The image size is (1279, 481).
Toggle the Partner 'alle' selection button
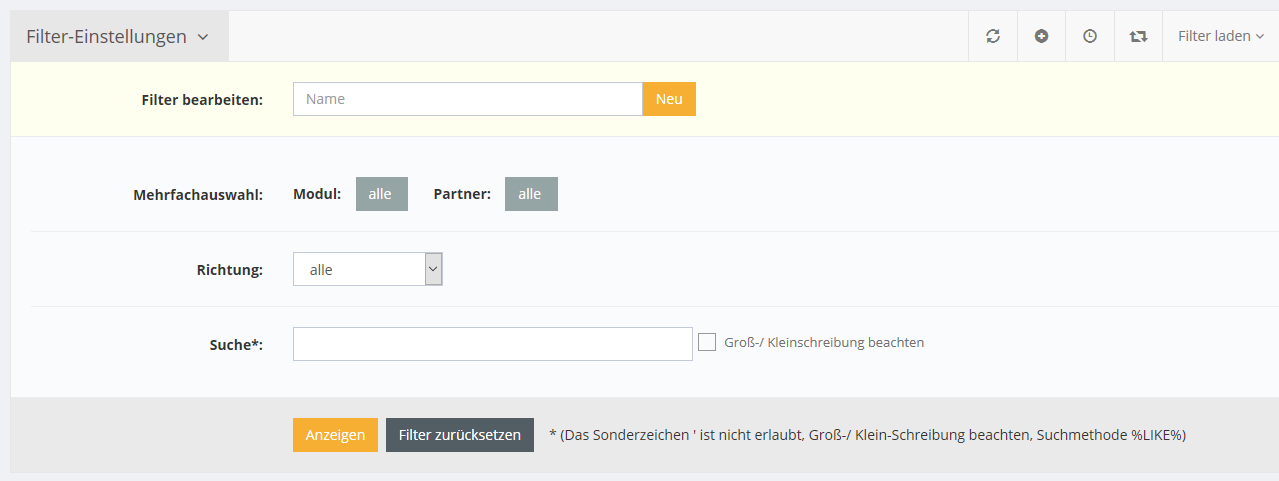(x=531, y=194)
